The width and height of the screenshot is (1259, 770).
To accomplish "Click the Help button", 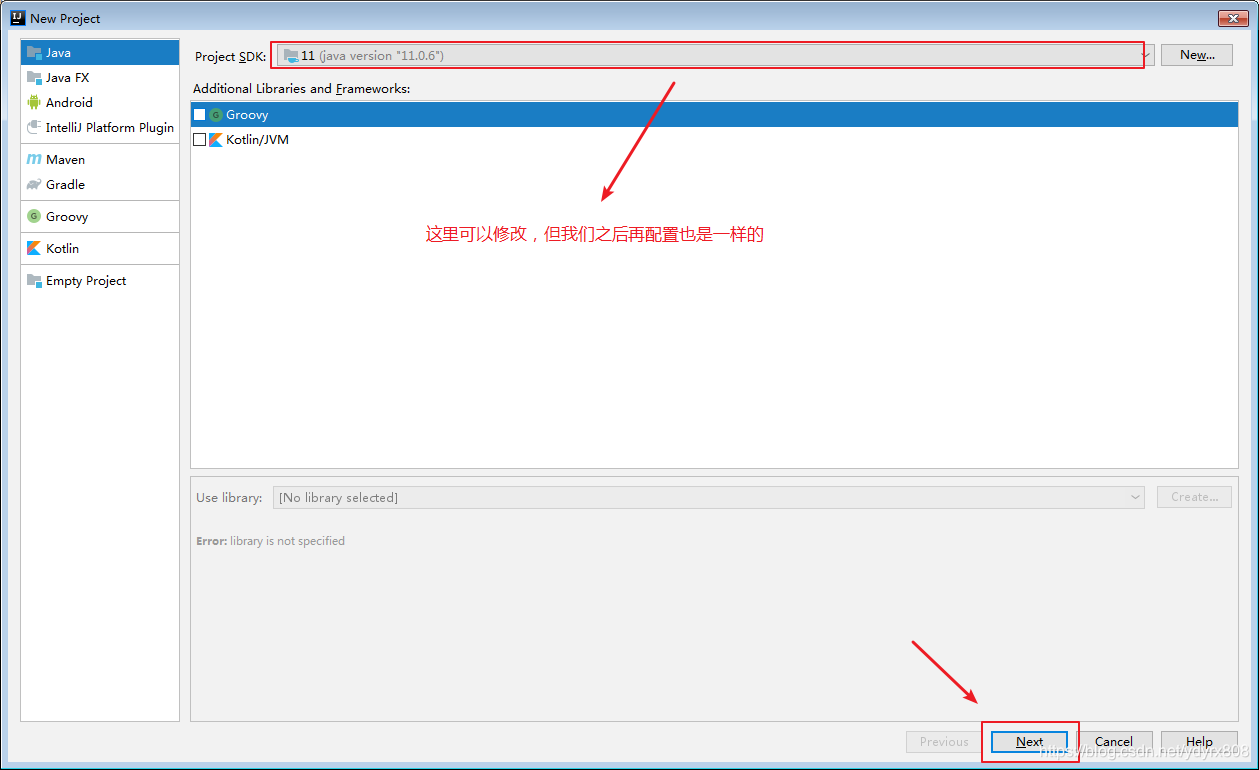I will click(x=1198, y=742).
